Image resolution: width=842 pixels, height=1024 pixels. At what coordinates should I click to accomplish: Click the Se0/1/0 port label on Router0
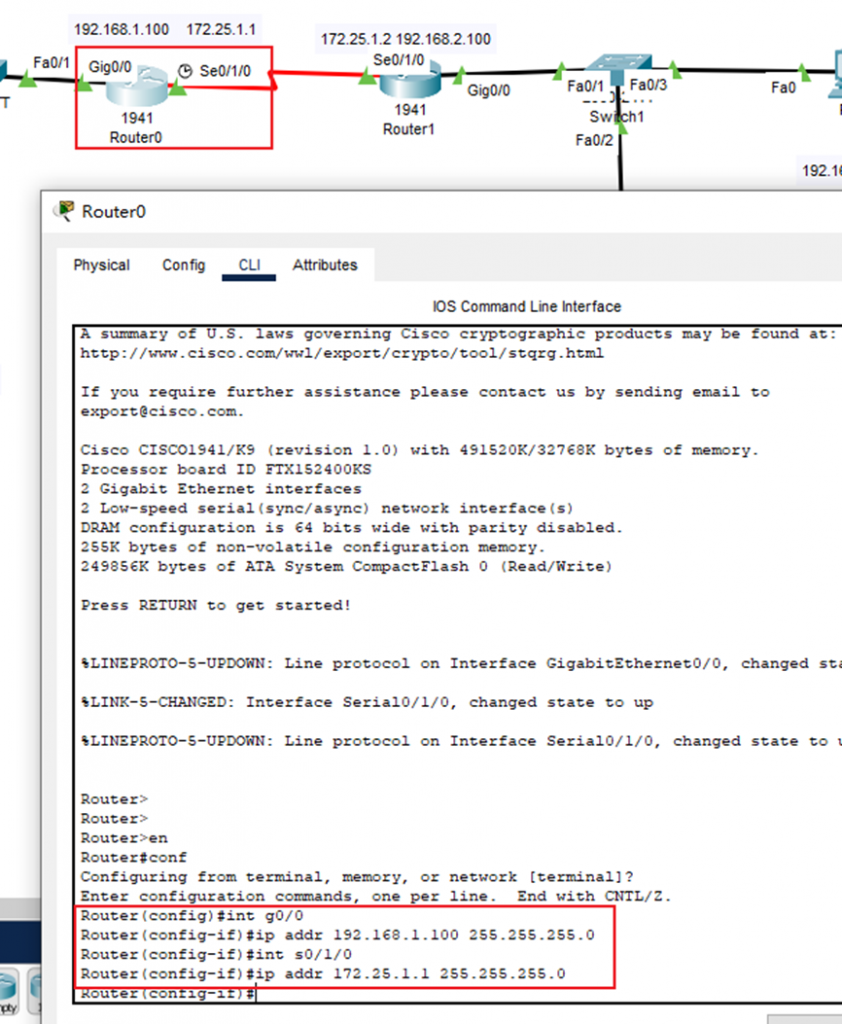pos(225,71)
